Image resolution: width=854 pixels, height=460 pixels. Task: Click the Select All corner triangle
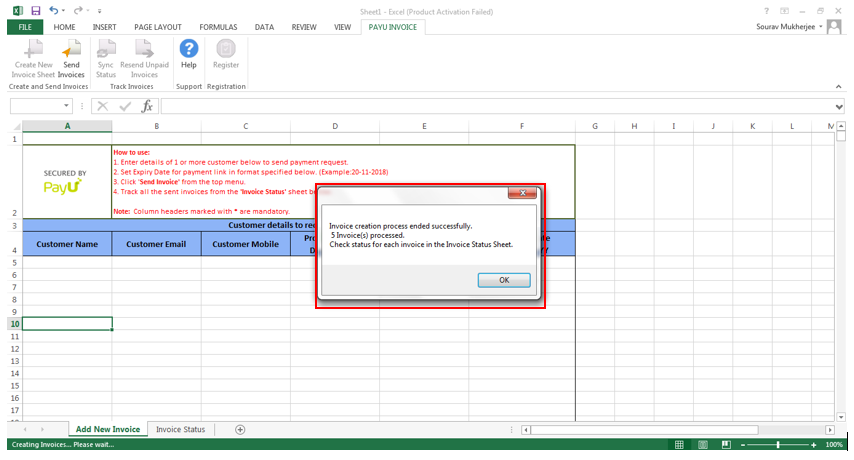pos(15,126)
